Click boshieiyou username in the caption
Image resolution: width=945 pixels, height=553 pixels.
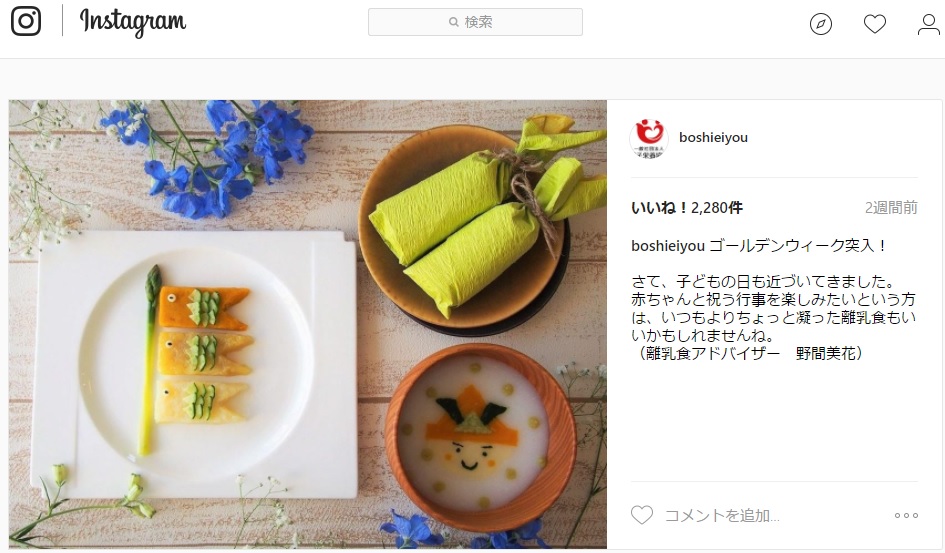tap(668, 246)
